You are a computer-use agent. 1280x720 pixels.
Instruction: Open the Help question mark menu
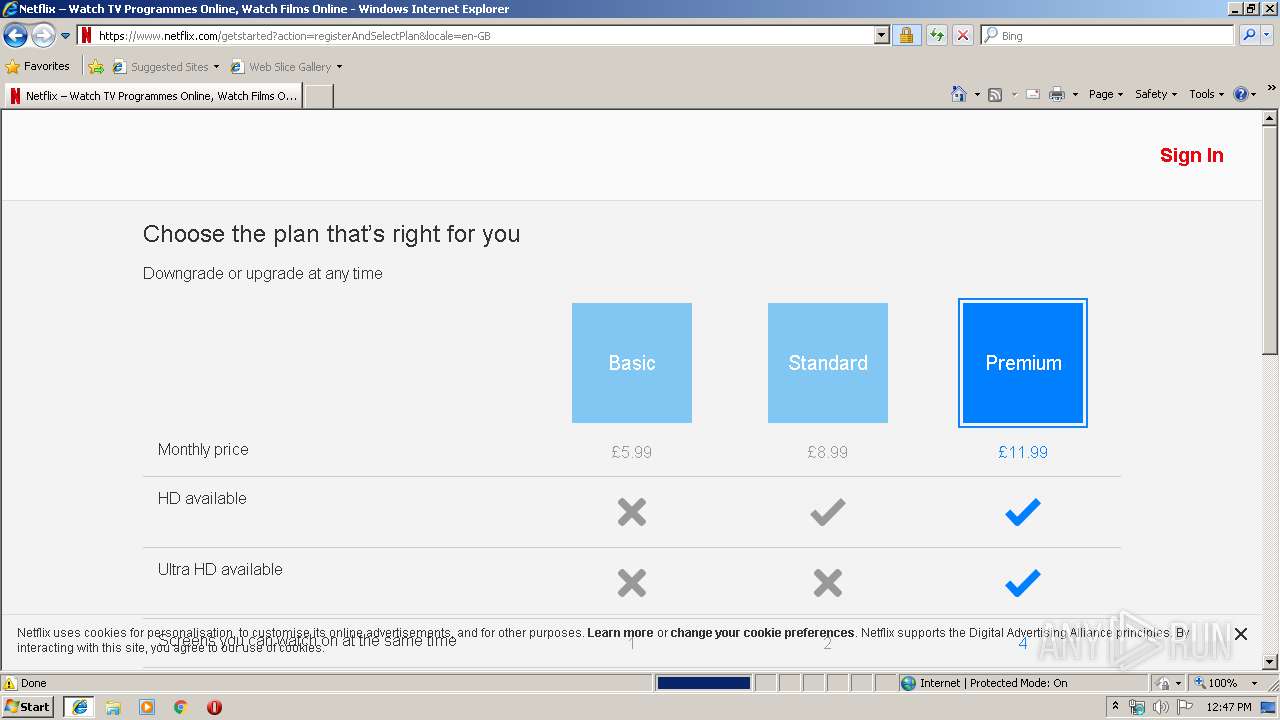1244,94
